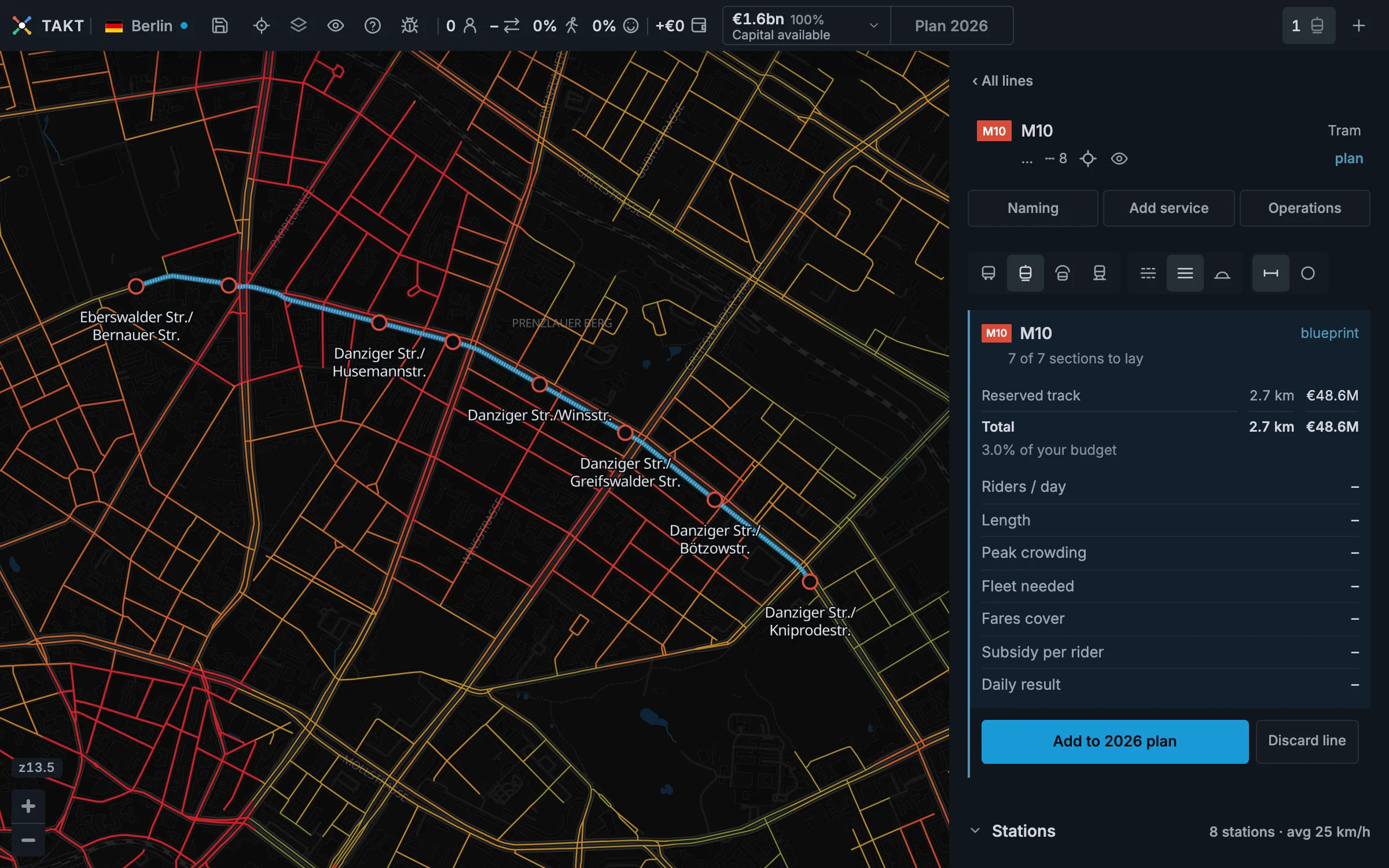Click the Peak crowding row

(1170, 553)
